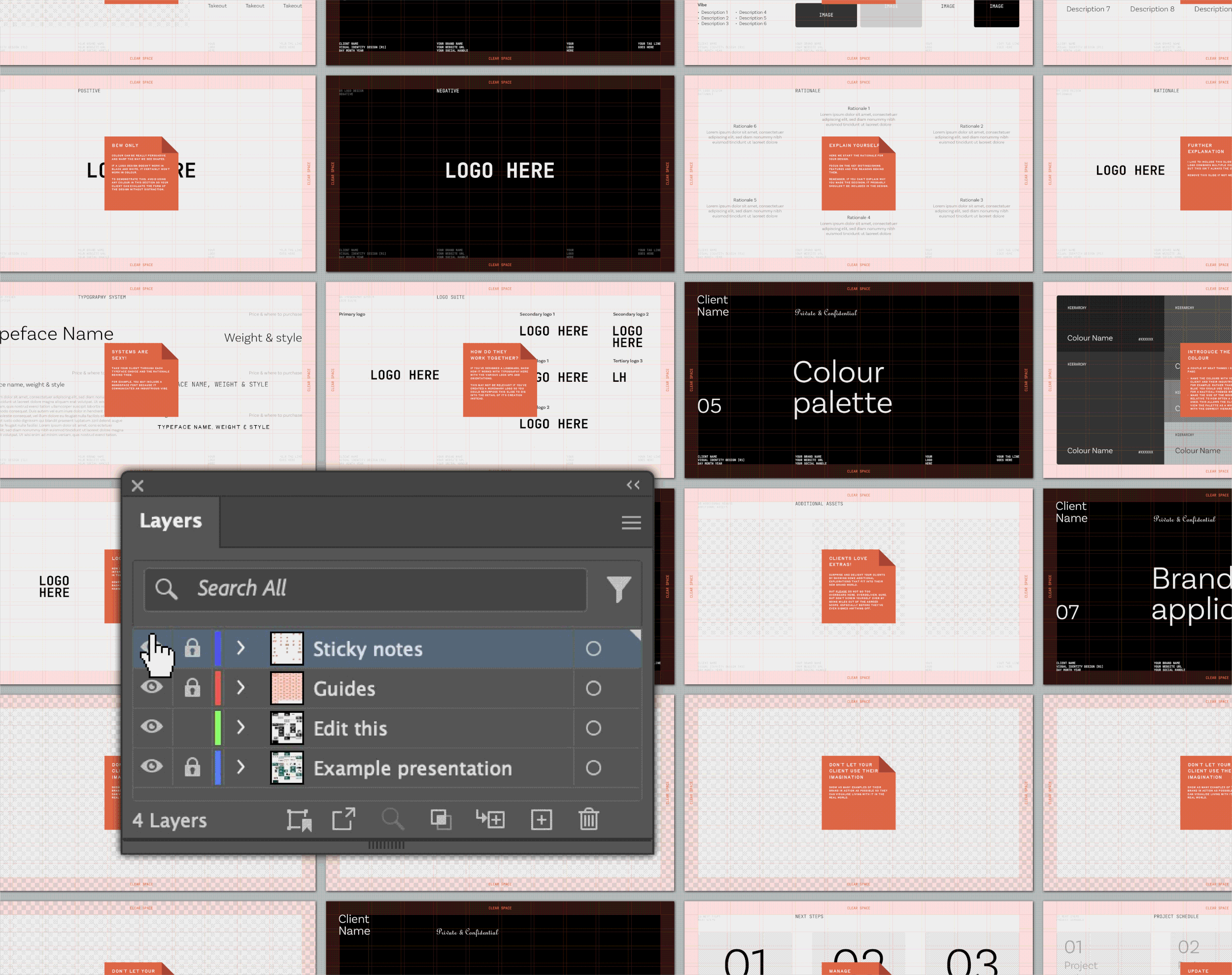Expand the Example presentation layer
Screen dimensions: 1232x975
tap(241, 767)
